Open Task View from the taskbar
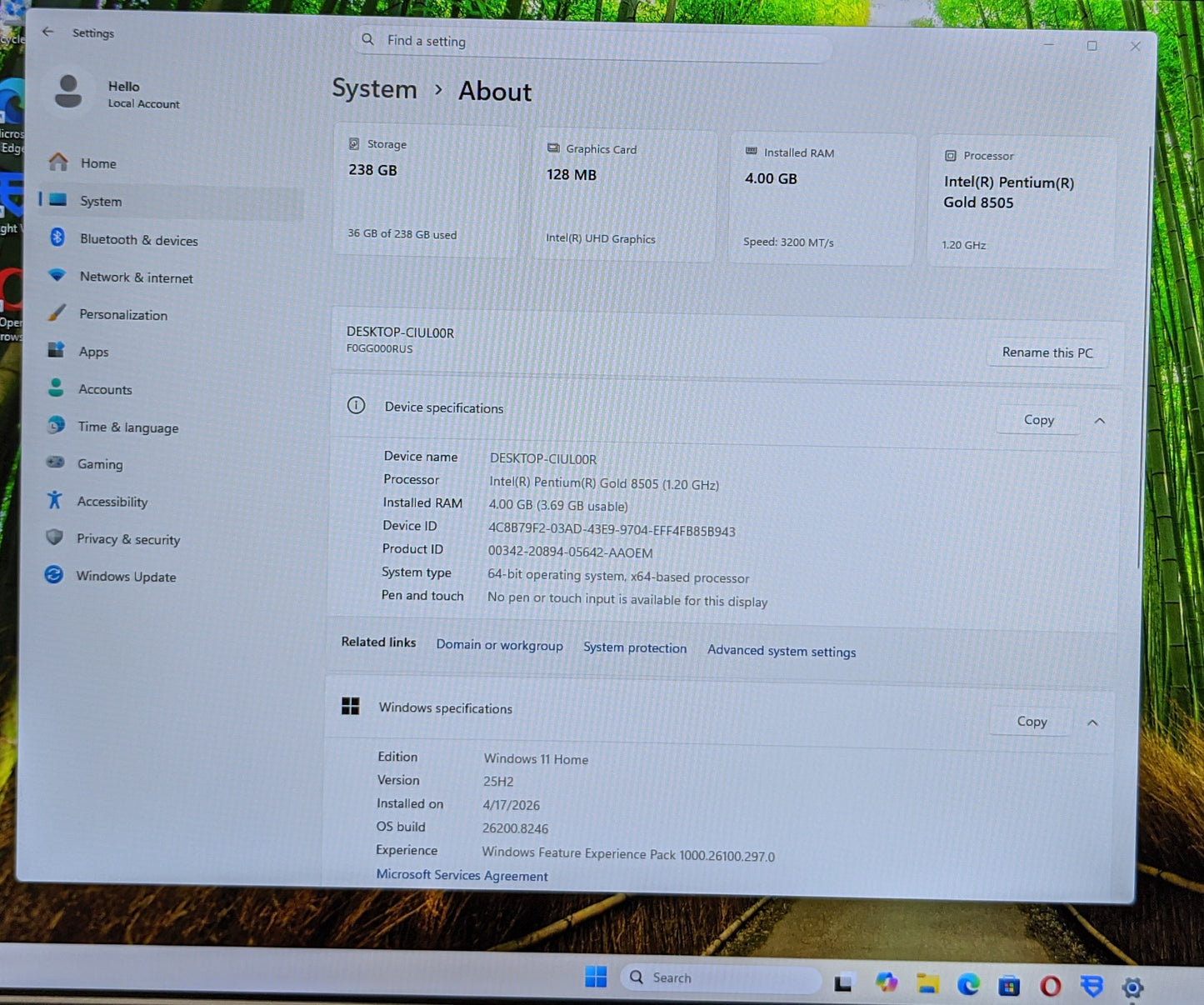Image resolution: width=1204 pixels, height=1005 pixels. point(843,983)
